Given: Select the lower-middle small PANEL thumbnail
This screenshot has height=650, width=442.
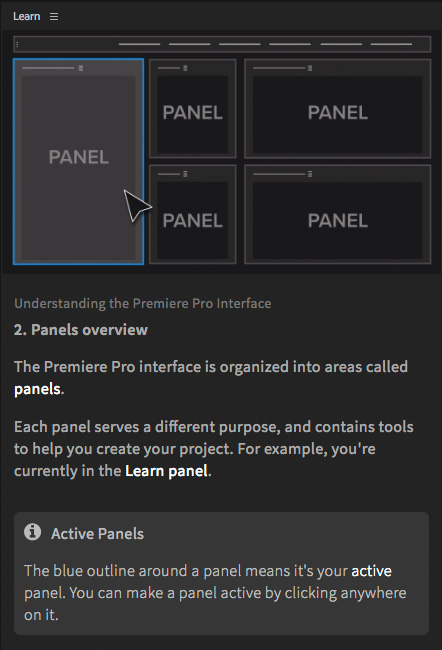Looking at the screenshot, I should coord(192,214).
